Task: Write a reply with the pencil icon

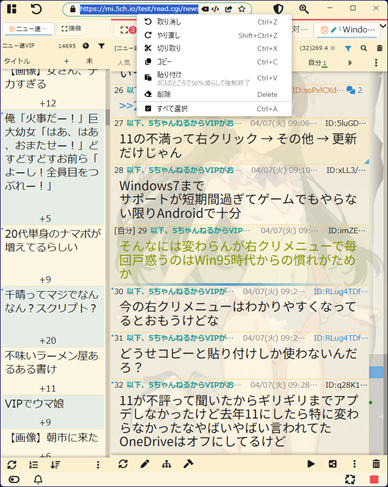Action: 145,464
